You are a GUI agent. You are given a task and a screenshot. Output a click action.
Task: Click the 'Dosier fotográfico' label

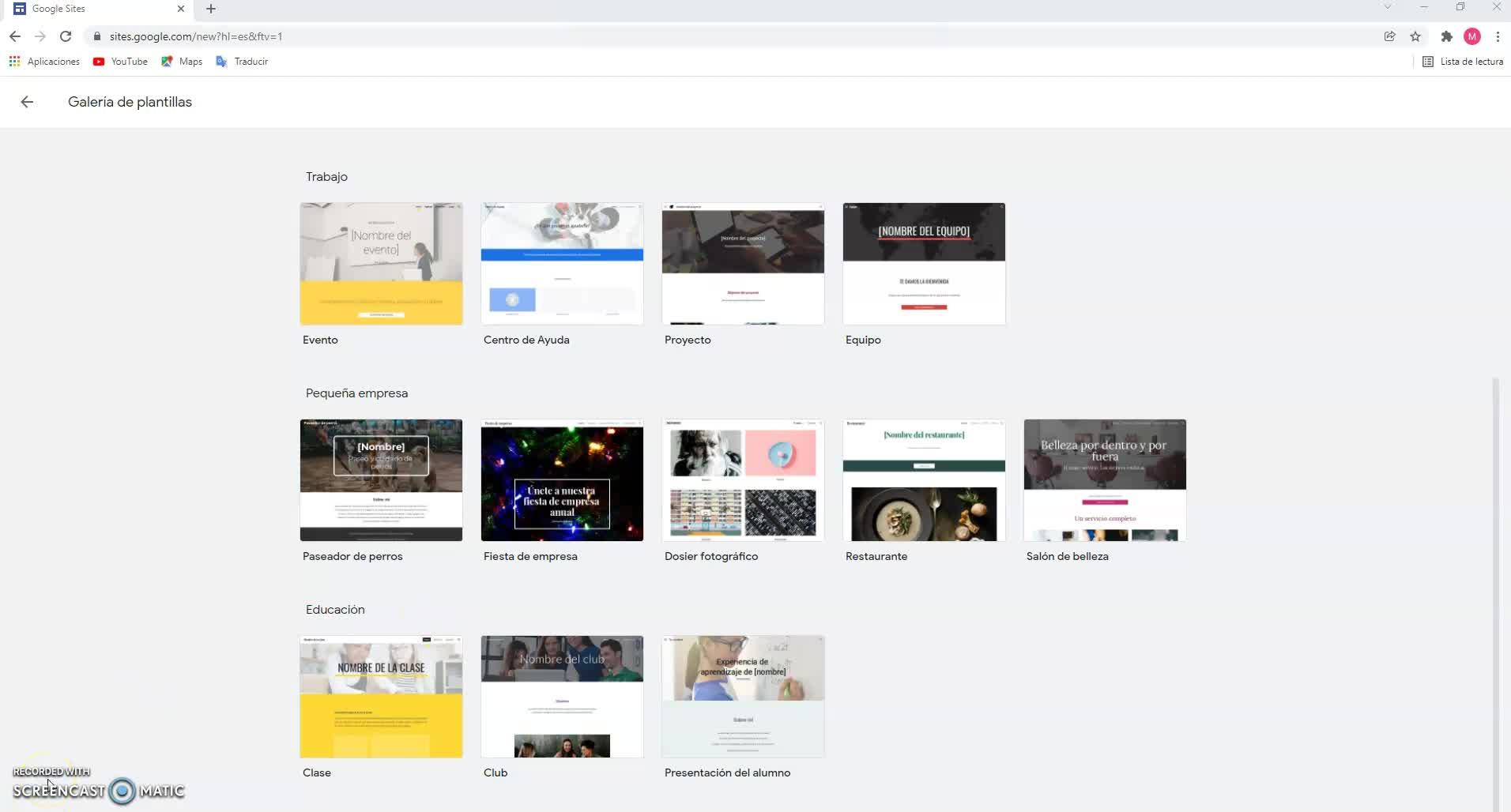(x=711, y=556)
